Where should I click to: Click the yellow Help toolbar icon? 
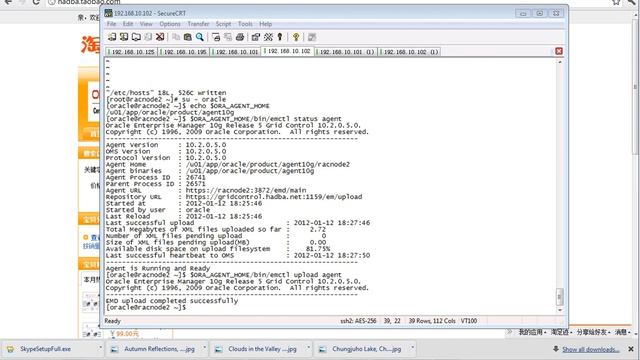click(296, 37)
